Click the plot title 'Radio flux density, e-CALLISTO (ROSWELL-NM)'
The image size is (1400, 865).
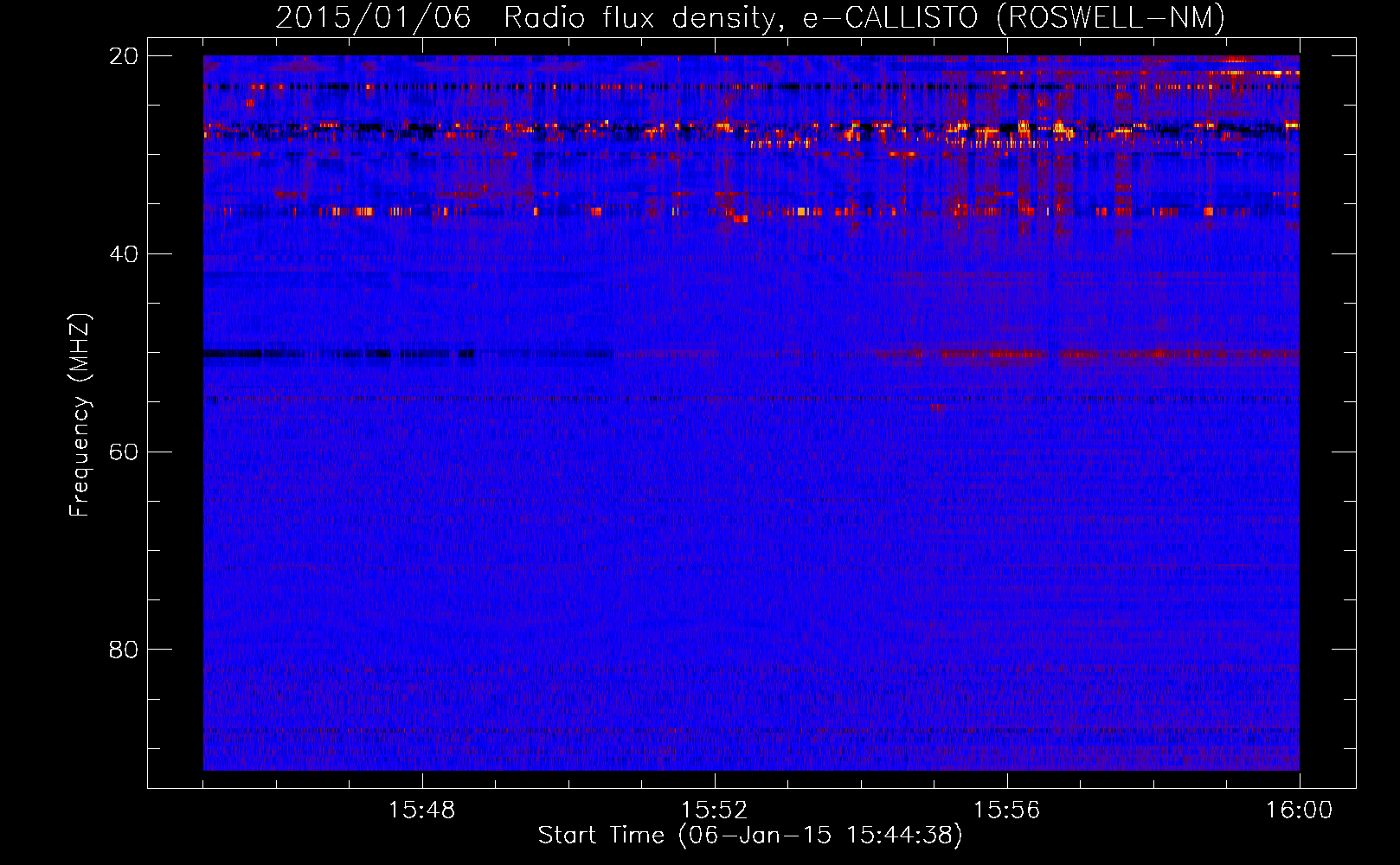[x=864, y=17]
